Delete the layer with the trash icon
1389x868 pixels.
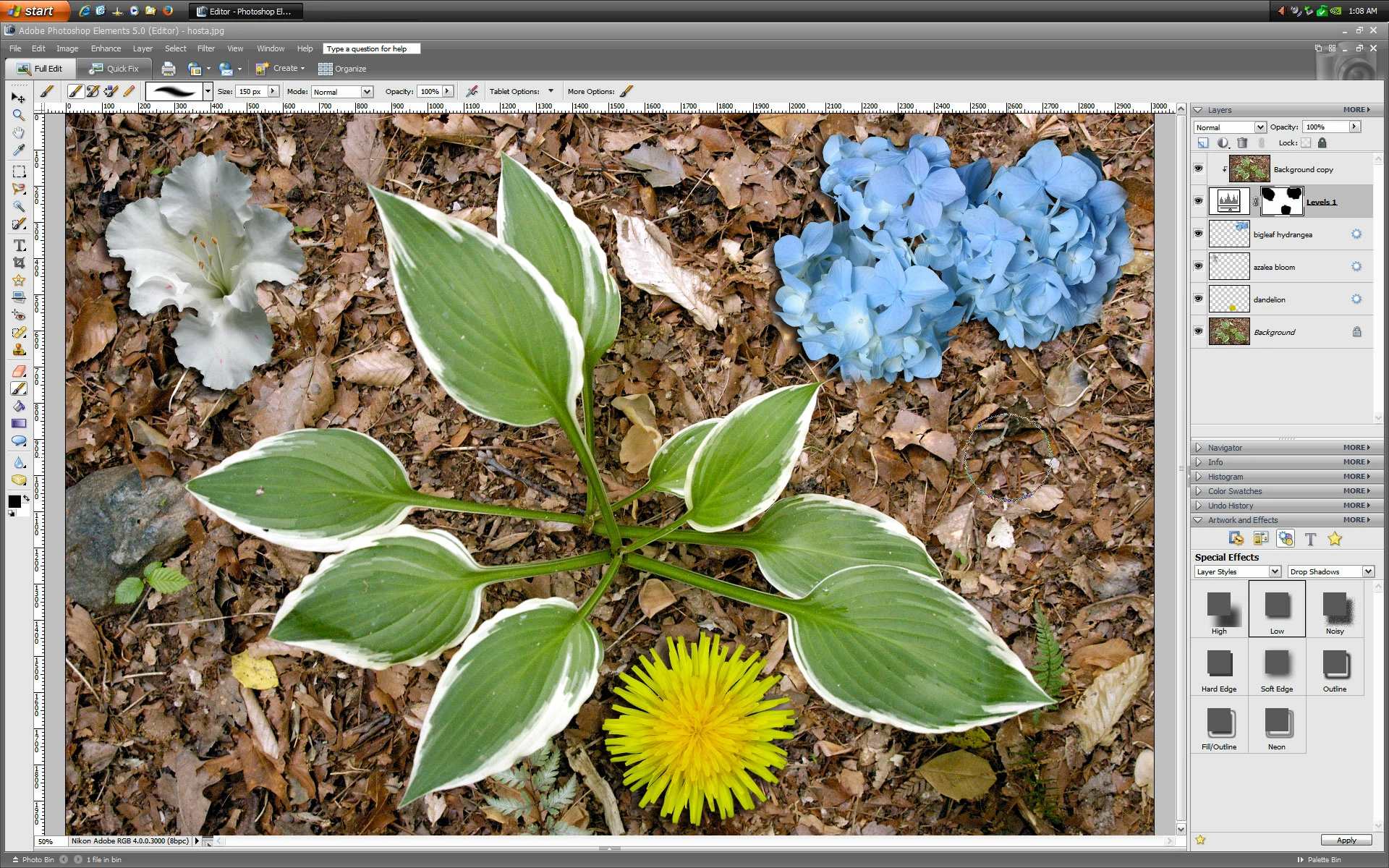[x=1242, y=143]
